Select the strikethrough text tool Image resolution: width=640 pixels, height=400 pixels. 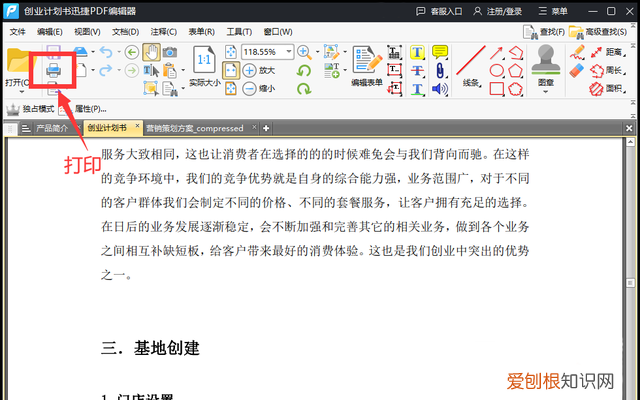click(417, 70)
